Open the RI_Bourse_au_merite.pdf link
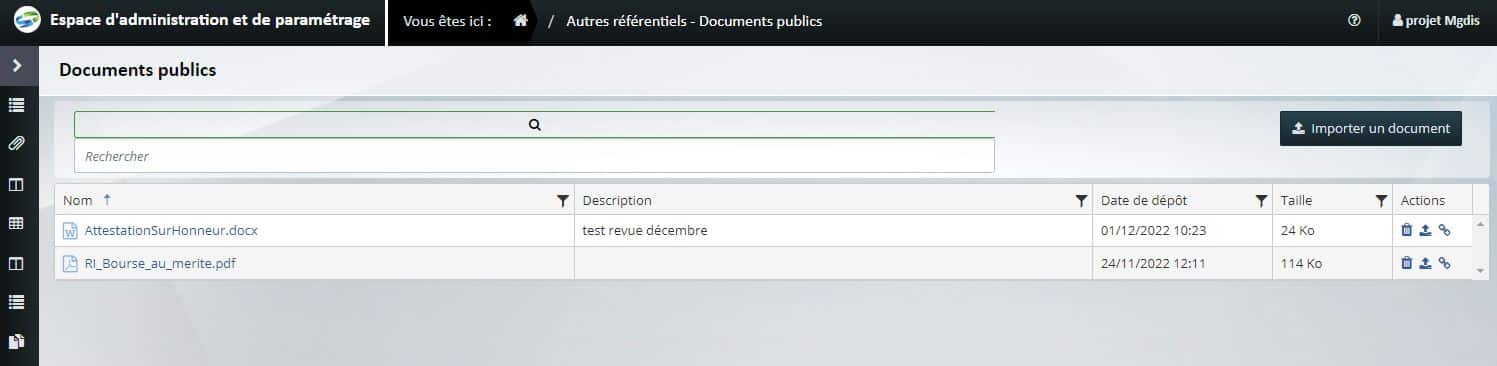The height and width of the screenshot is (366, 1497). (160, 264)
